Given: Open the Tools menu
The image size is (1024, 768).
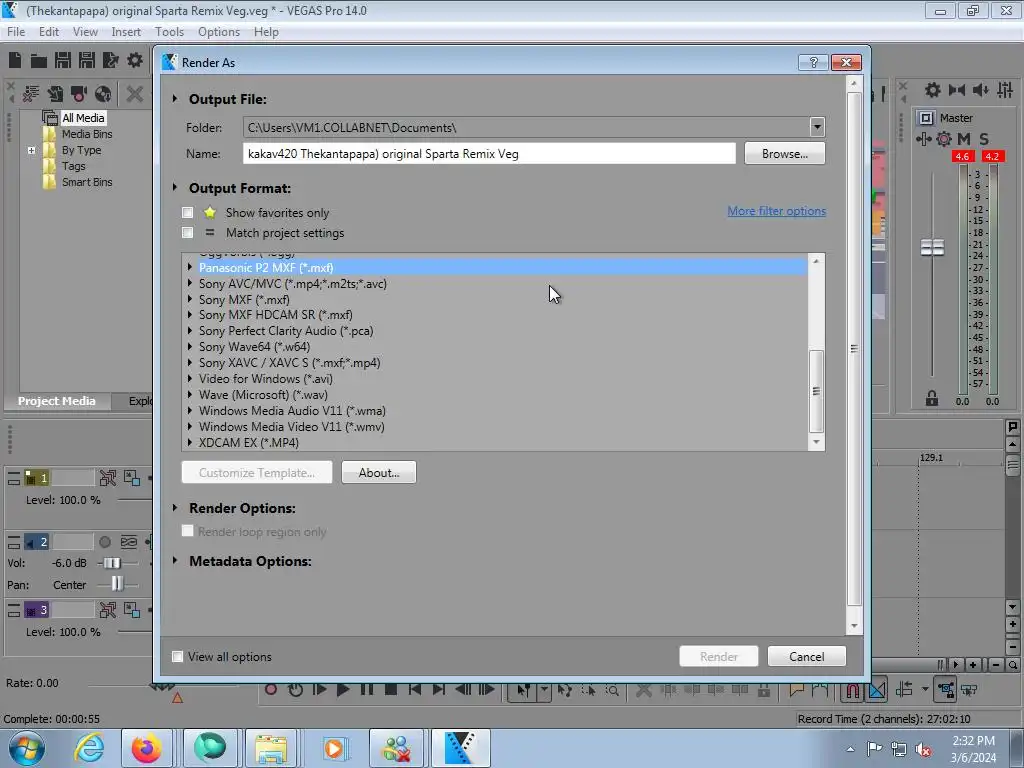Looking at the screenshot, I should [x=169, y=32].
